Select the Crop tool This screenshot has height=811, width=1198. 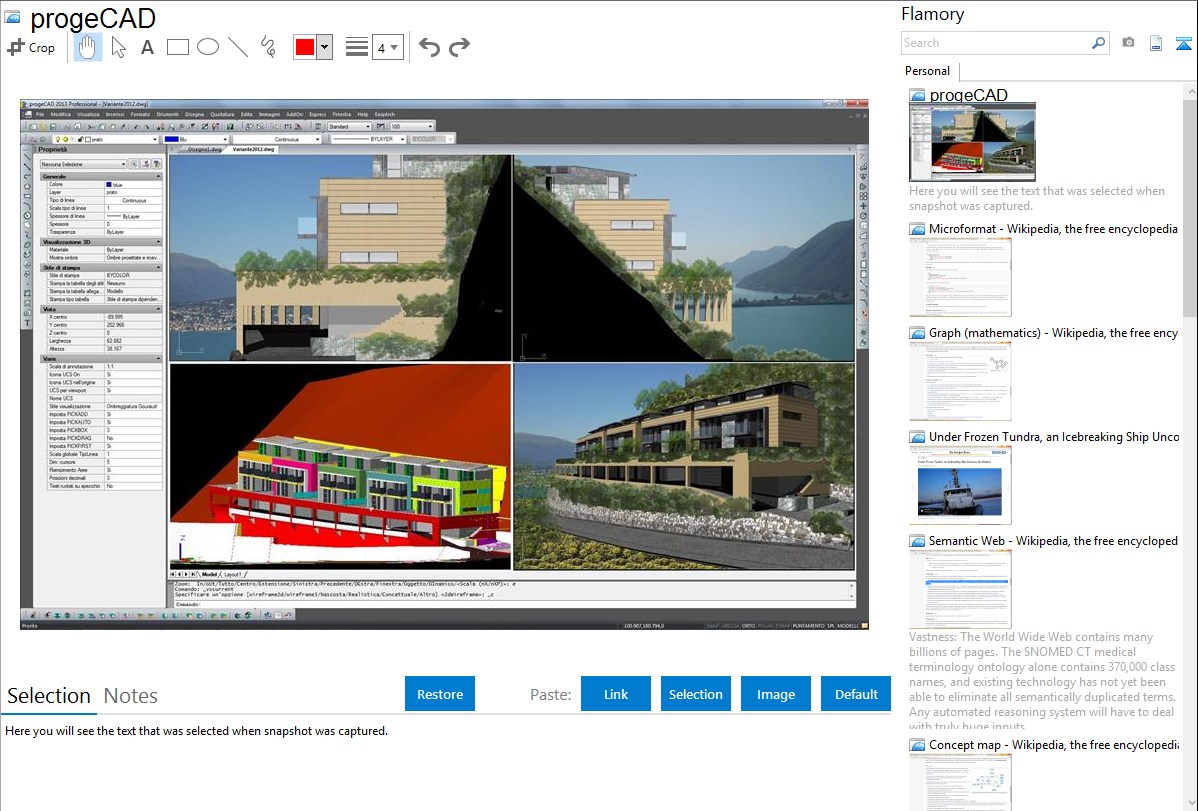click(31, 47)
